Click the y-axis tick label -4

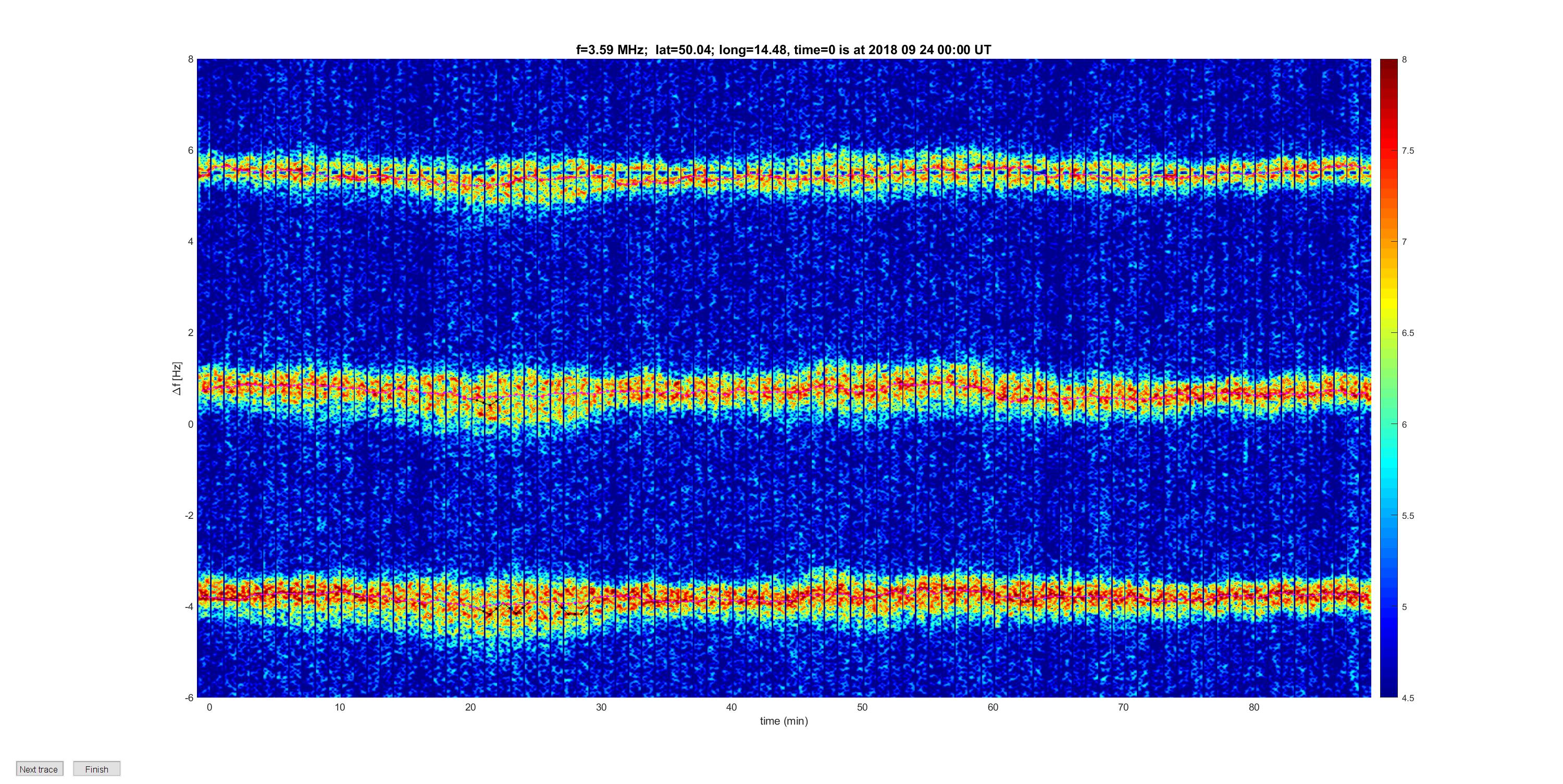189,607
